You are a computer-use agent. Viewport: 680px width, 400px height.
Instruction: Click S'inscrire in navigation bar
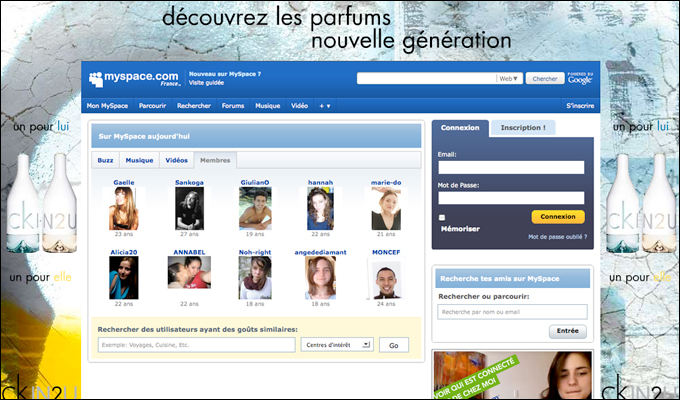click(580, 106)
